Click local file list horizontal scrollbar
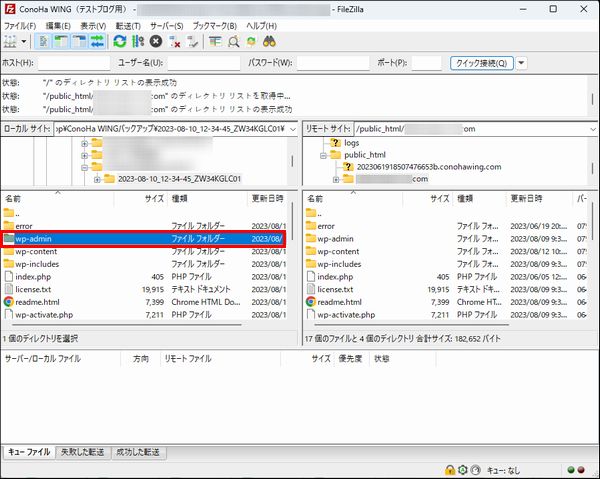This screenshot has height=479, width=600. [x=127, y=325]
